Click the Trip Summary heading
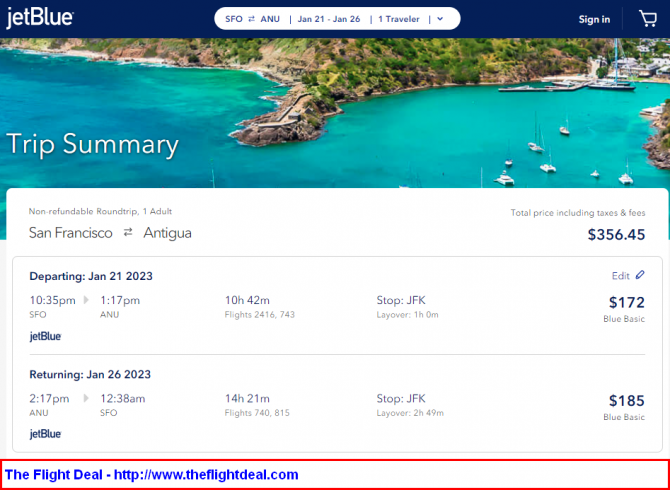Image resolution: width=670 pixels, height=490 pixels. pyautogui.click(x=92, y=144)
